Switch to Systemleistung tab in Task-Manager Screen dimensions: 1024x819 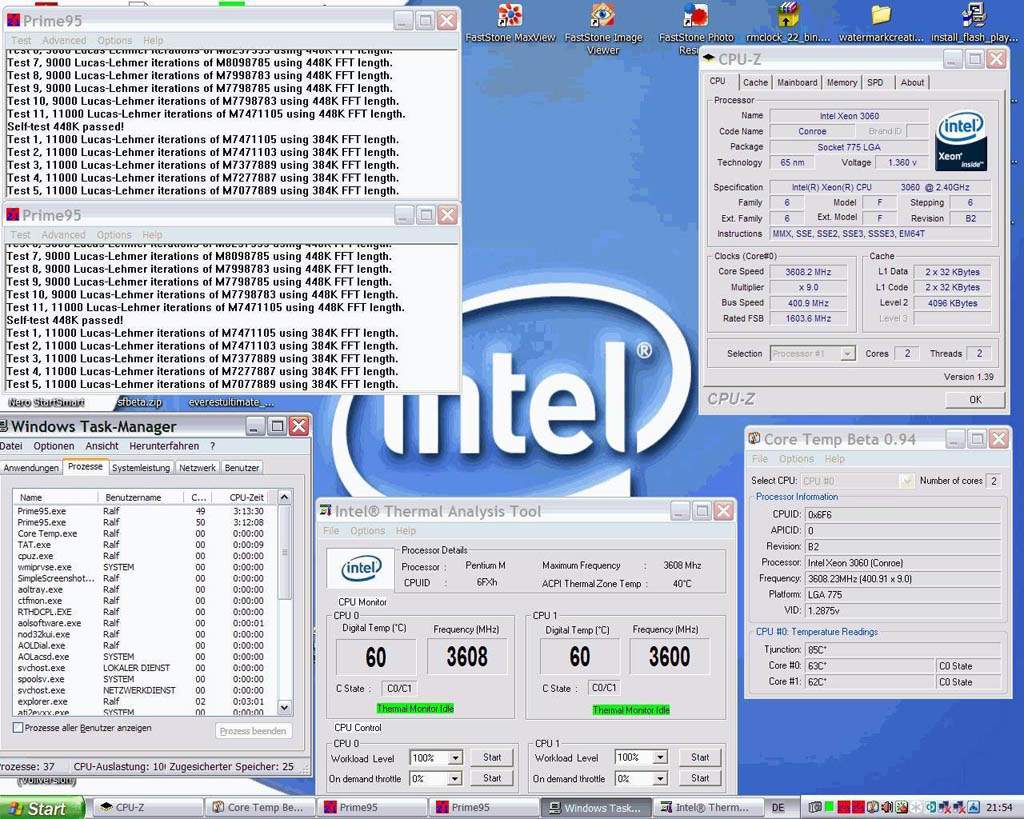(x=140, y=468)
